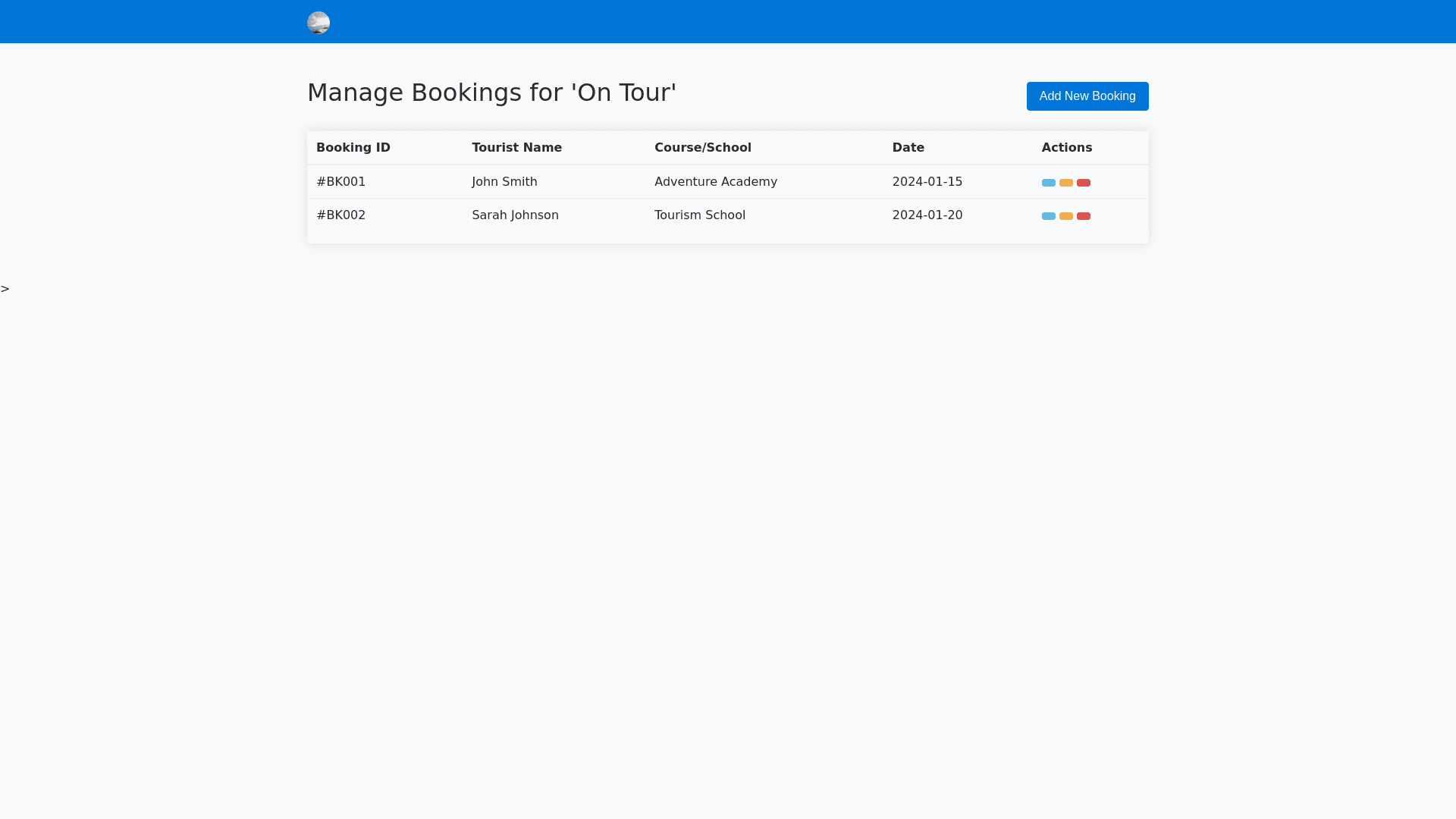This screenshot has height=819, width=1456.
Task: Click the Tourist Name column header
Action: (516, 148)
